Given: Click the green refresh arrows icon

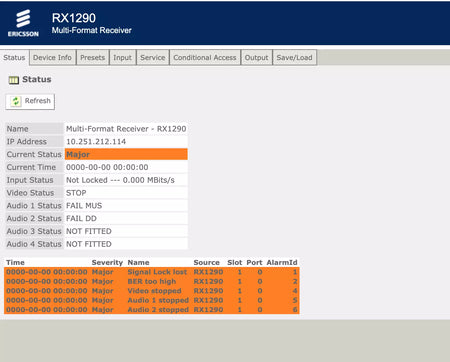Looking at the screenshot, I should click(16, 101).
